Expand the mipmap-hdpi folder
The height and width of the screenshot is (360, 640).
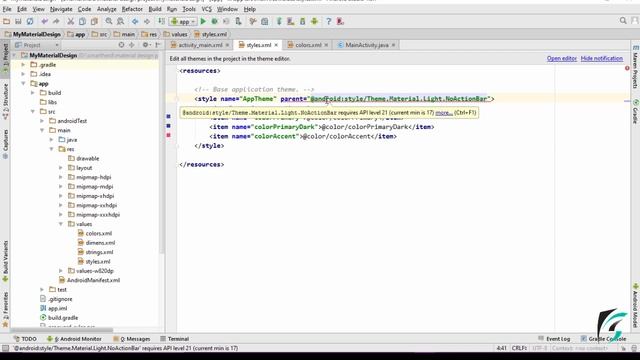61,177
